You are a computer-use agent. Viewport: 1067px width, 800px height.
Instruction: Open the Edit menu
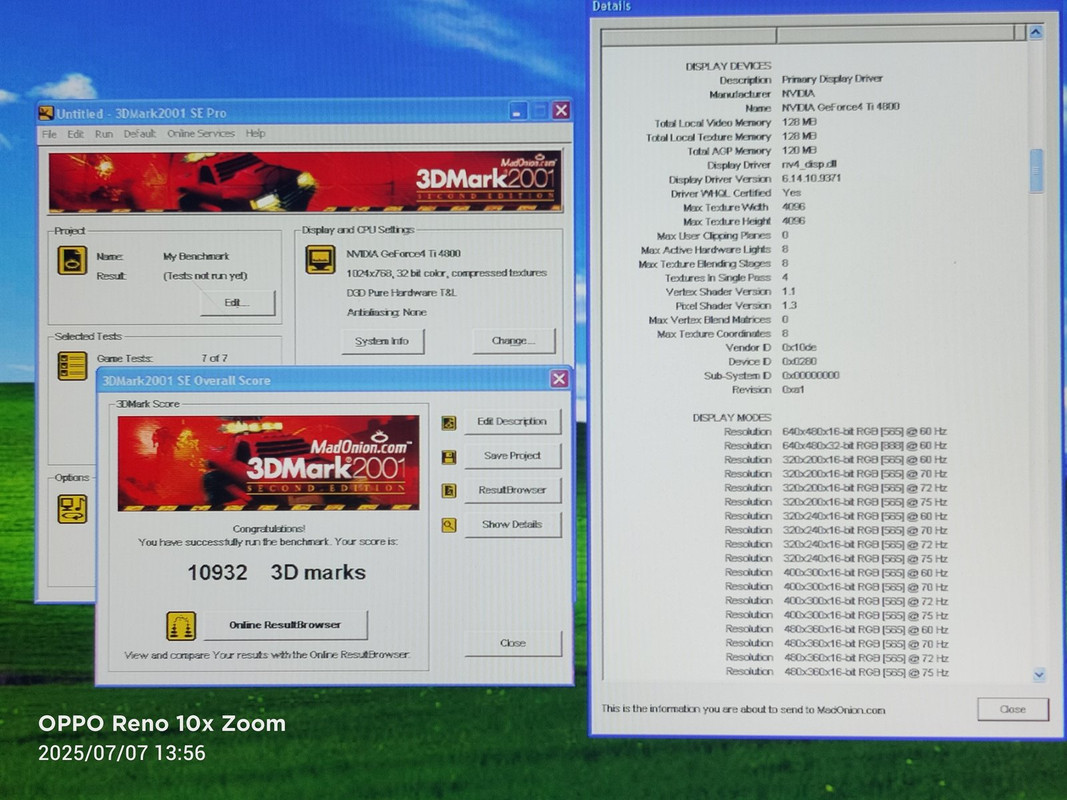pyautogui.click(x=75, y=134)
